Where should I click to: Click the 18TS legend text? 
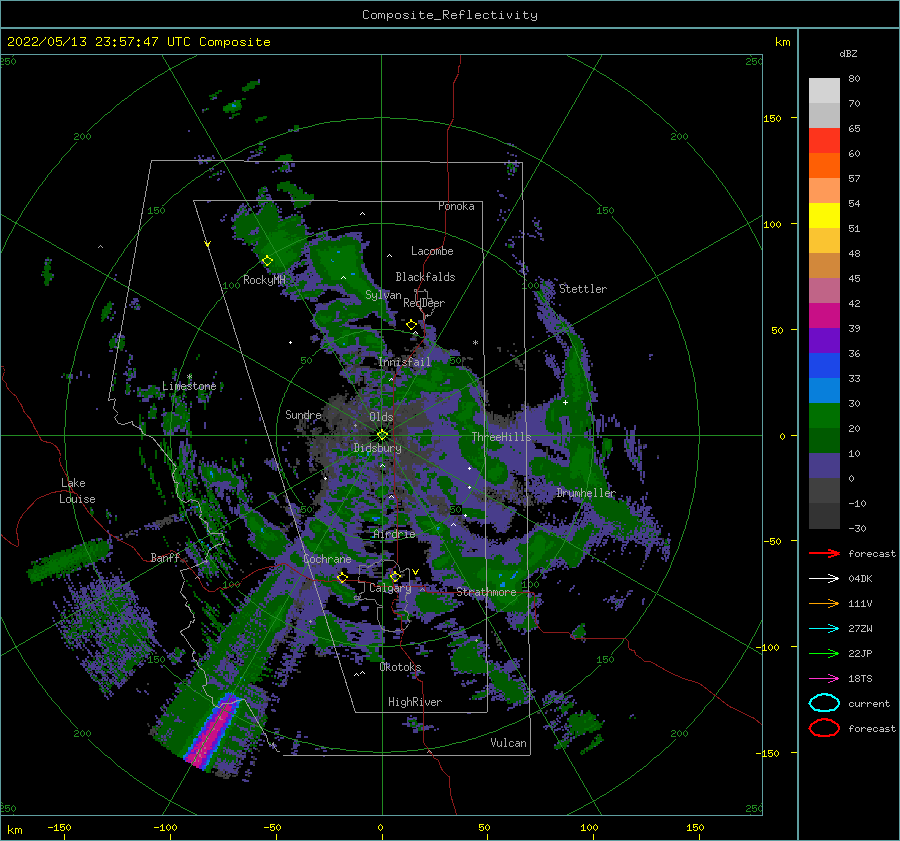[860, 679]
